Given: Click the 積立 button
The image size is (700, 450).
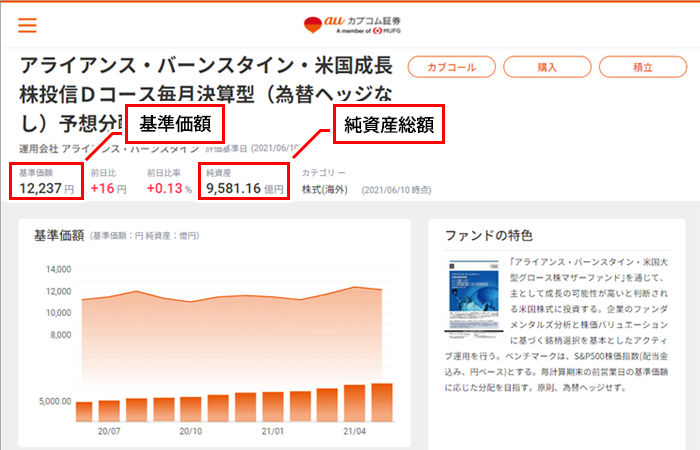Looking at the screenshot, I should (x=642, y=67).
